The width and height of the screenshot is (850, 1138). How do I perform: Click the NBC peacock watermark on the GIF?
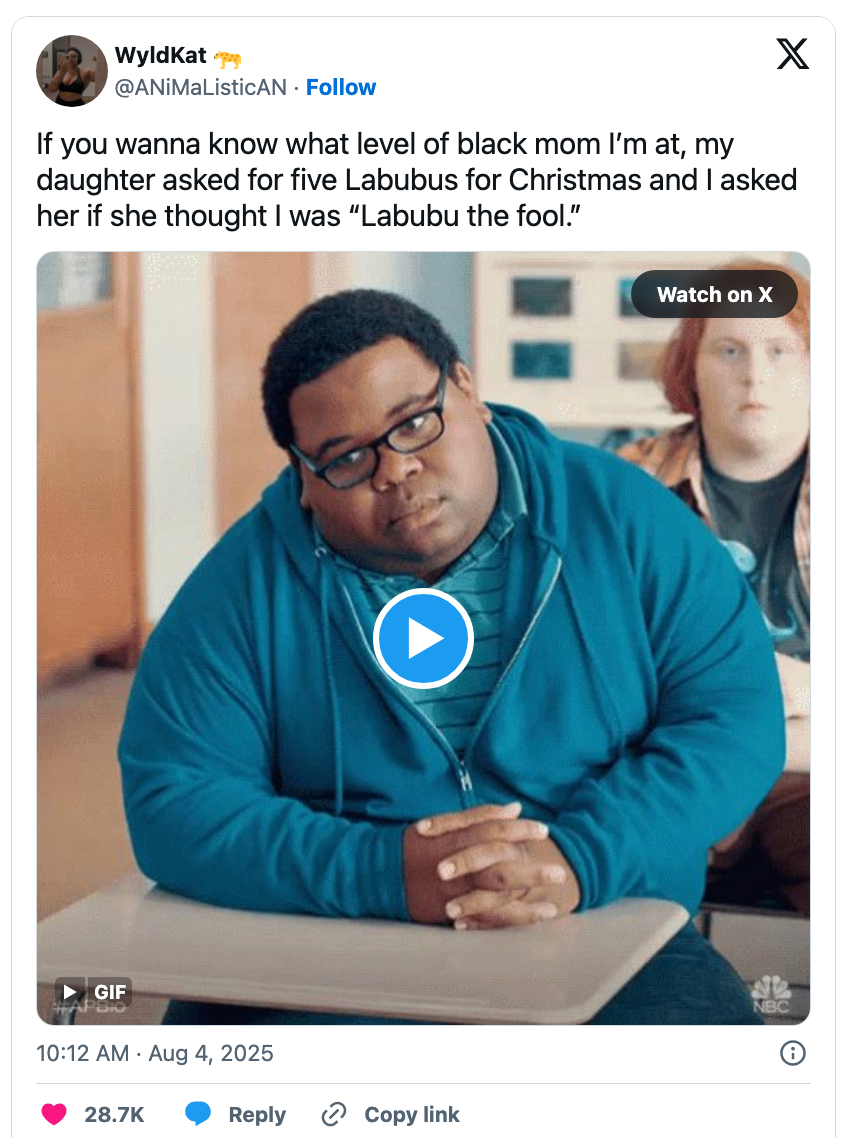(x=770, y=994)
